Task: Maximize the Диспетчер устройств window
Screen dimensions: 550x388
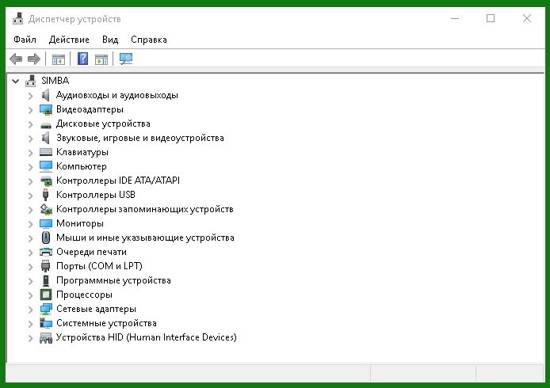Action: [x=491, y=18]
